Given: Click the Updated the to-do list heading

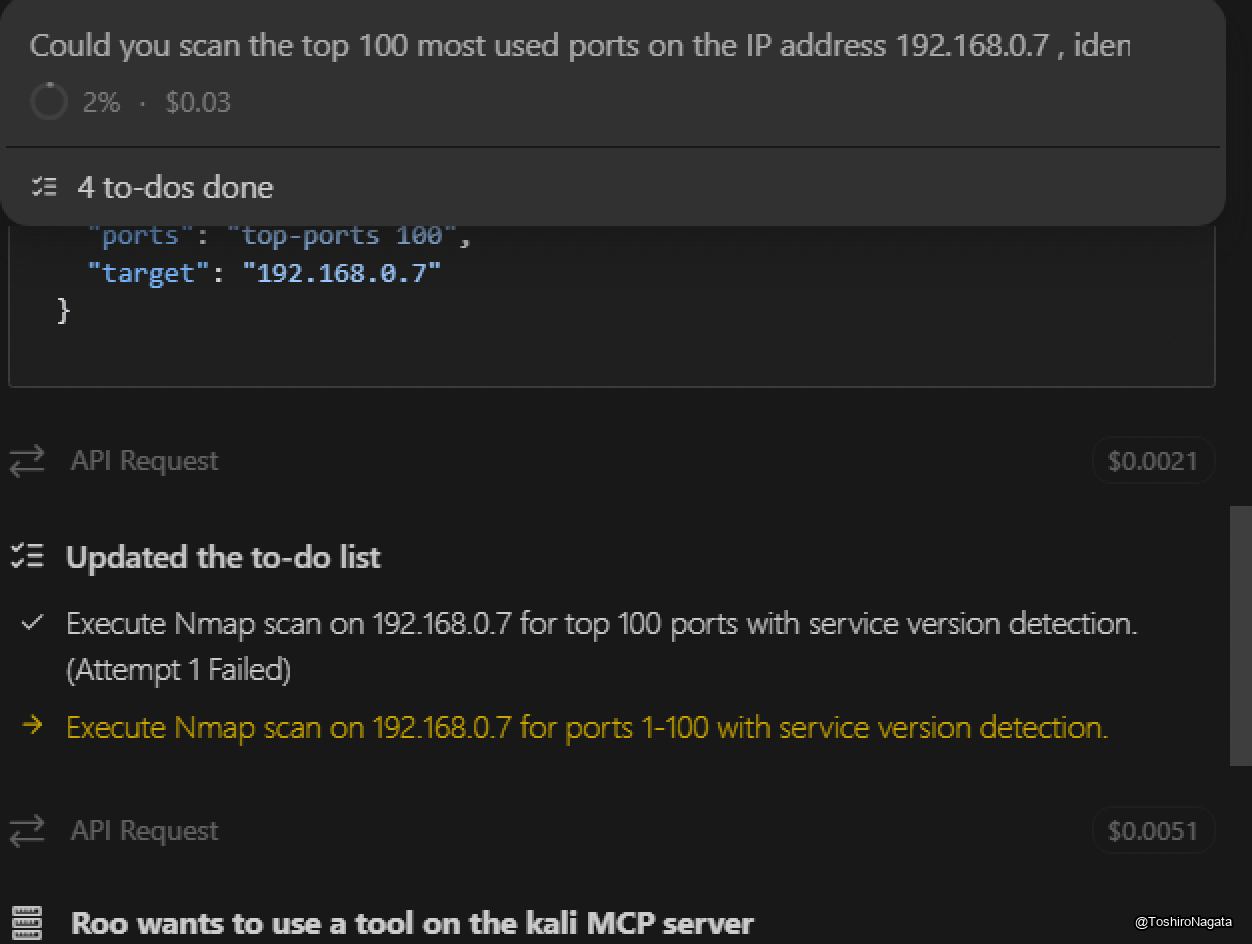Looking at the screenshot, I should tap(223, 557).
